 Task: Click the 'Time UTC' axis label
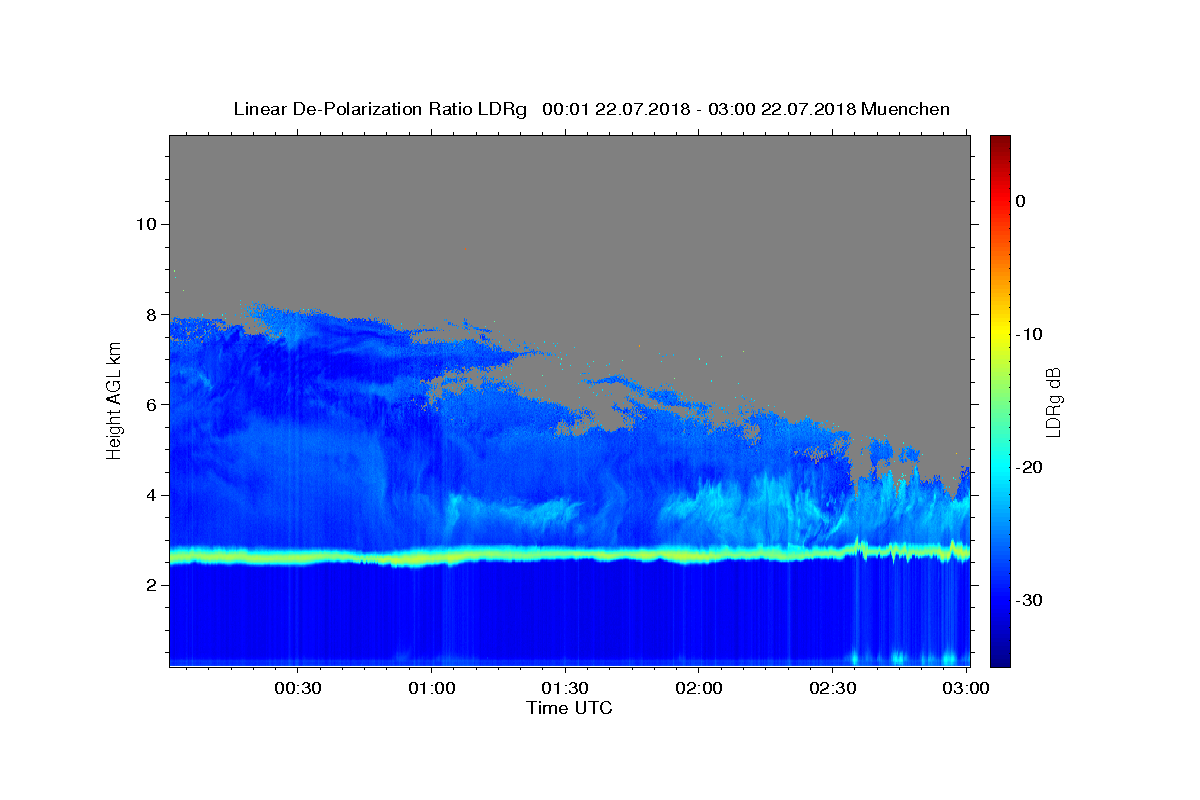[x=569, y=708]
